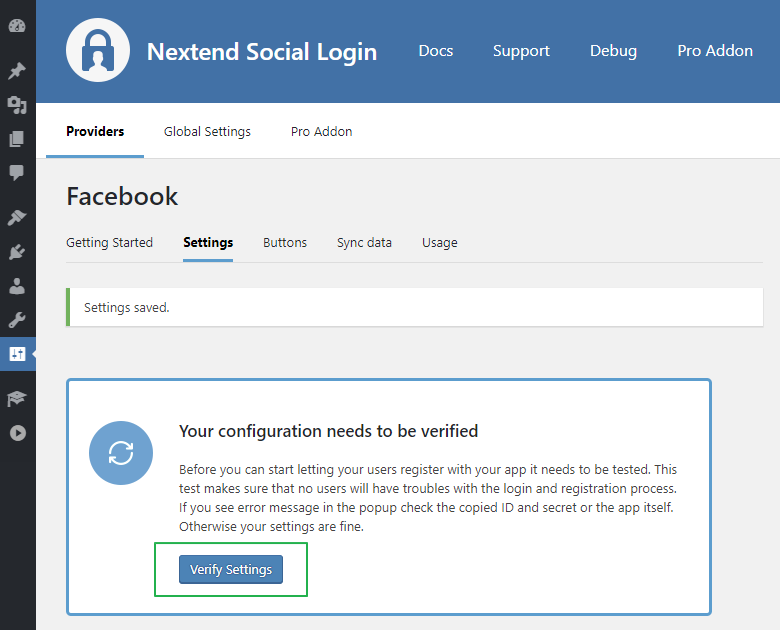This screenshot has height=630, width=780.
Task: Click the active Settings sliders sidebar icon
Action: pos(17,354)
